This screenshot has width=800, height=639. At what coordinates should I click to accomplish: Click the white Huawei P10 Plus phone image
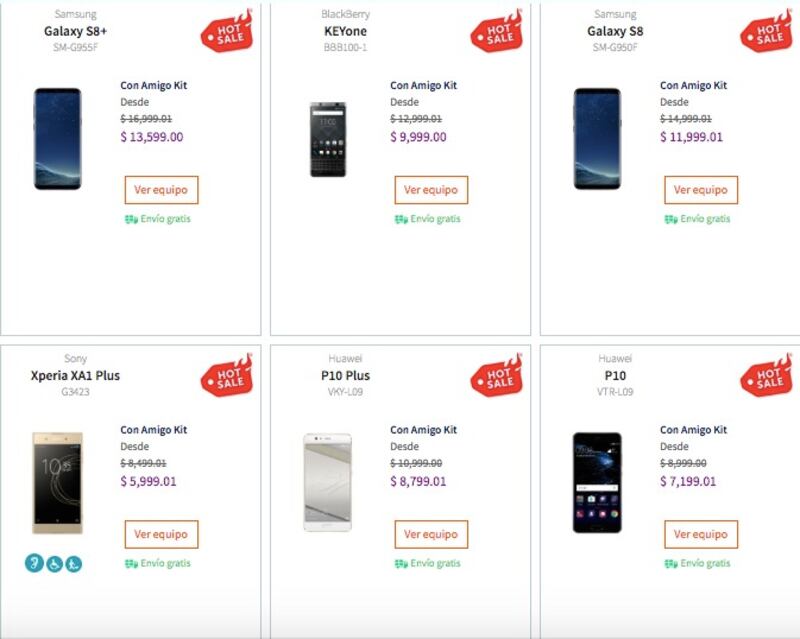(327, 482)
